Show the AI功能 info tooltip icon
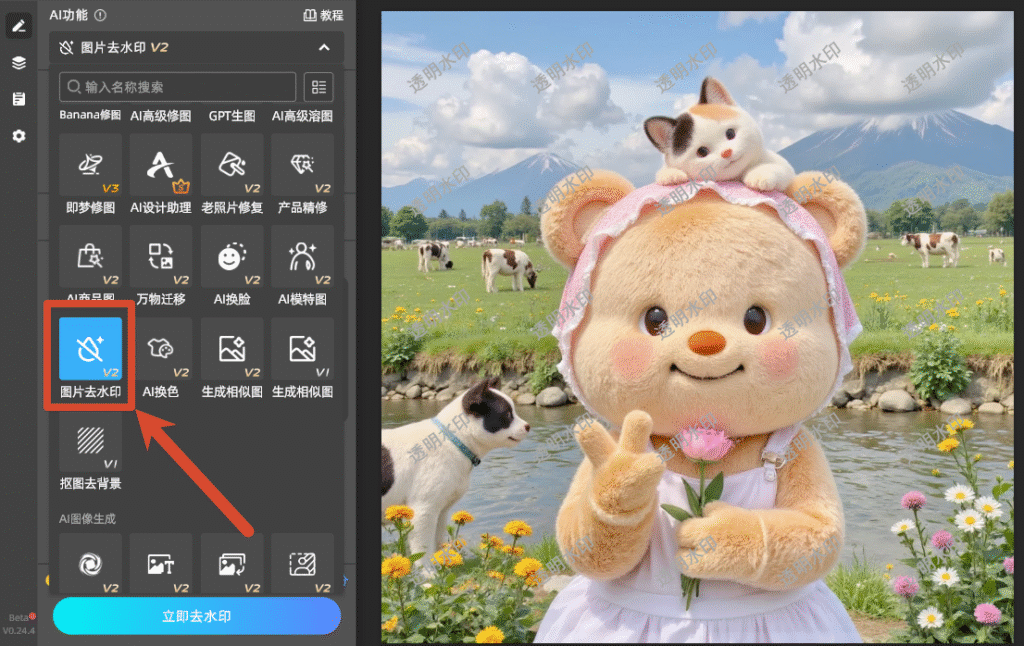Image resolution: width=1024 pixels, height=646 pixels. [x=100, y=15]
